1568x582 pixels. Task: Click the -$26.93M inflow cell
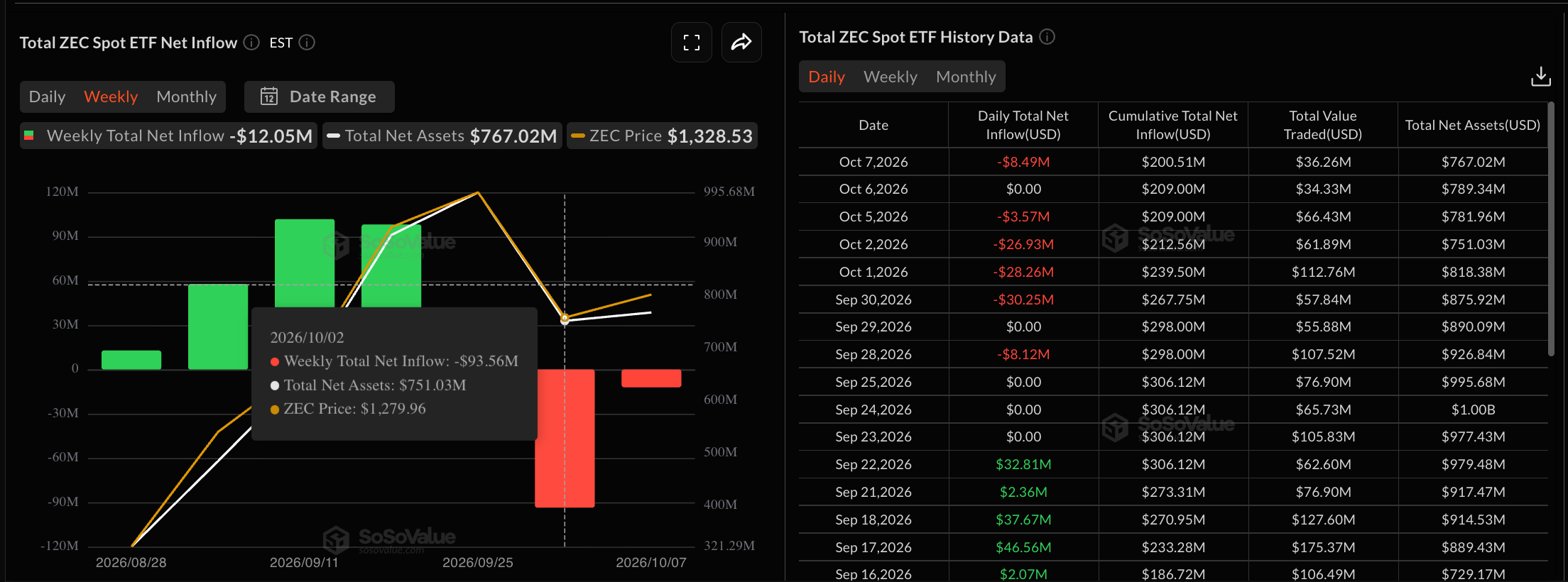(1023, 244)
